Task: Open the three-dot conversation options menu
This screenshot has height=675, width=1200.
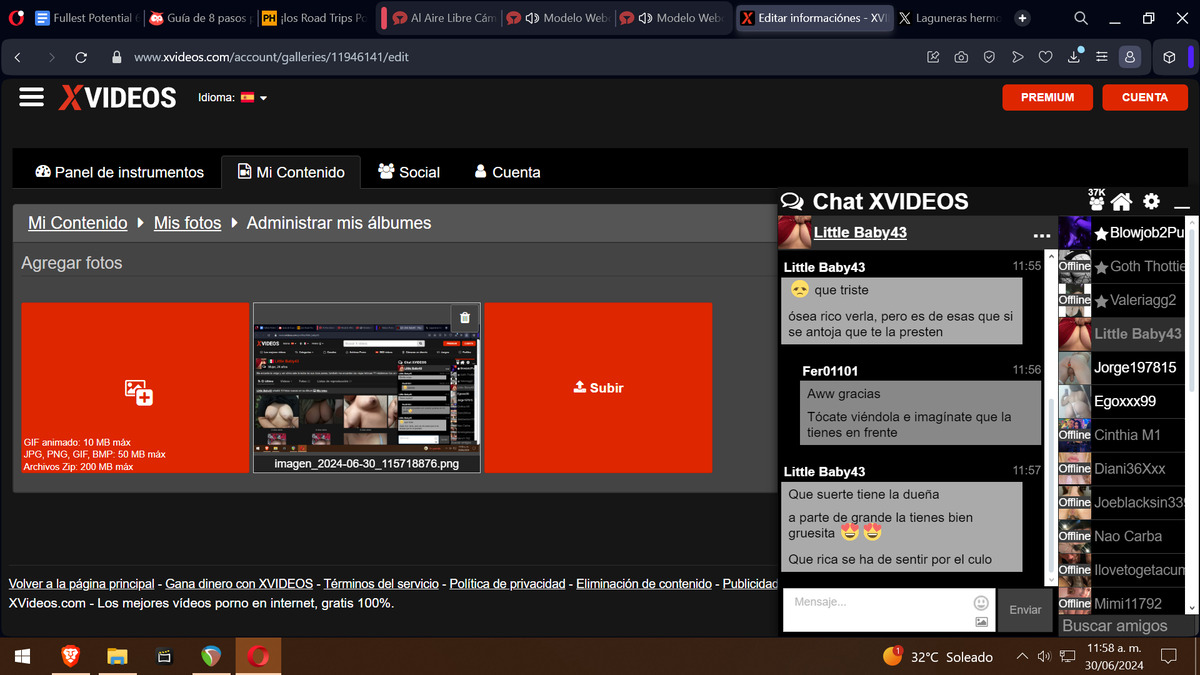Action: pyautogui.click(x=1042, y=235)
